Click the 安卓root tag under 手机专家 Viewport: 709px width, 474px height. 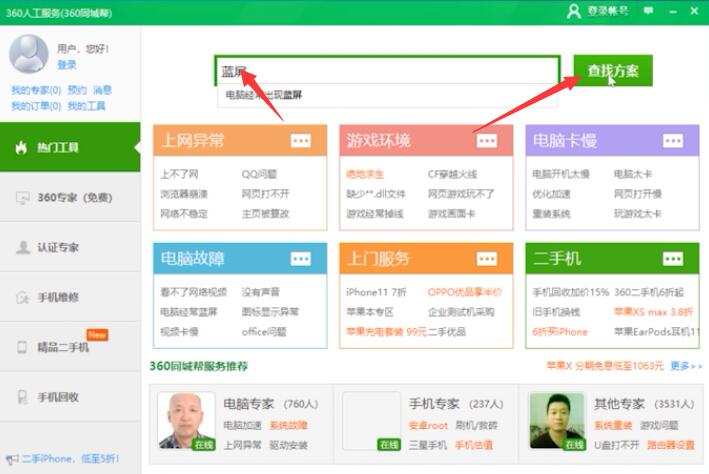pos(428,425)
